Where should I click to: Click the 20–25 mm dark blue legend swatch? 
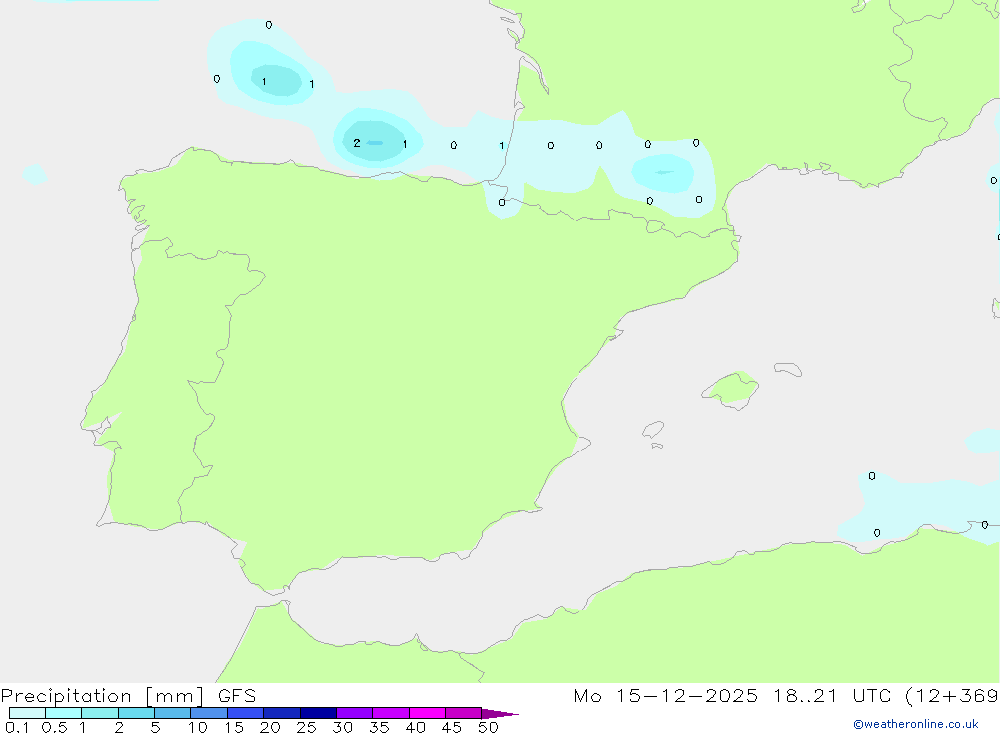click(281, 713)
